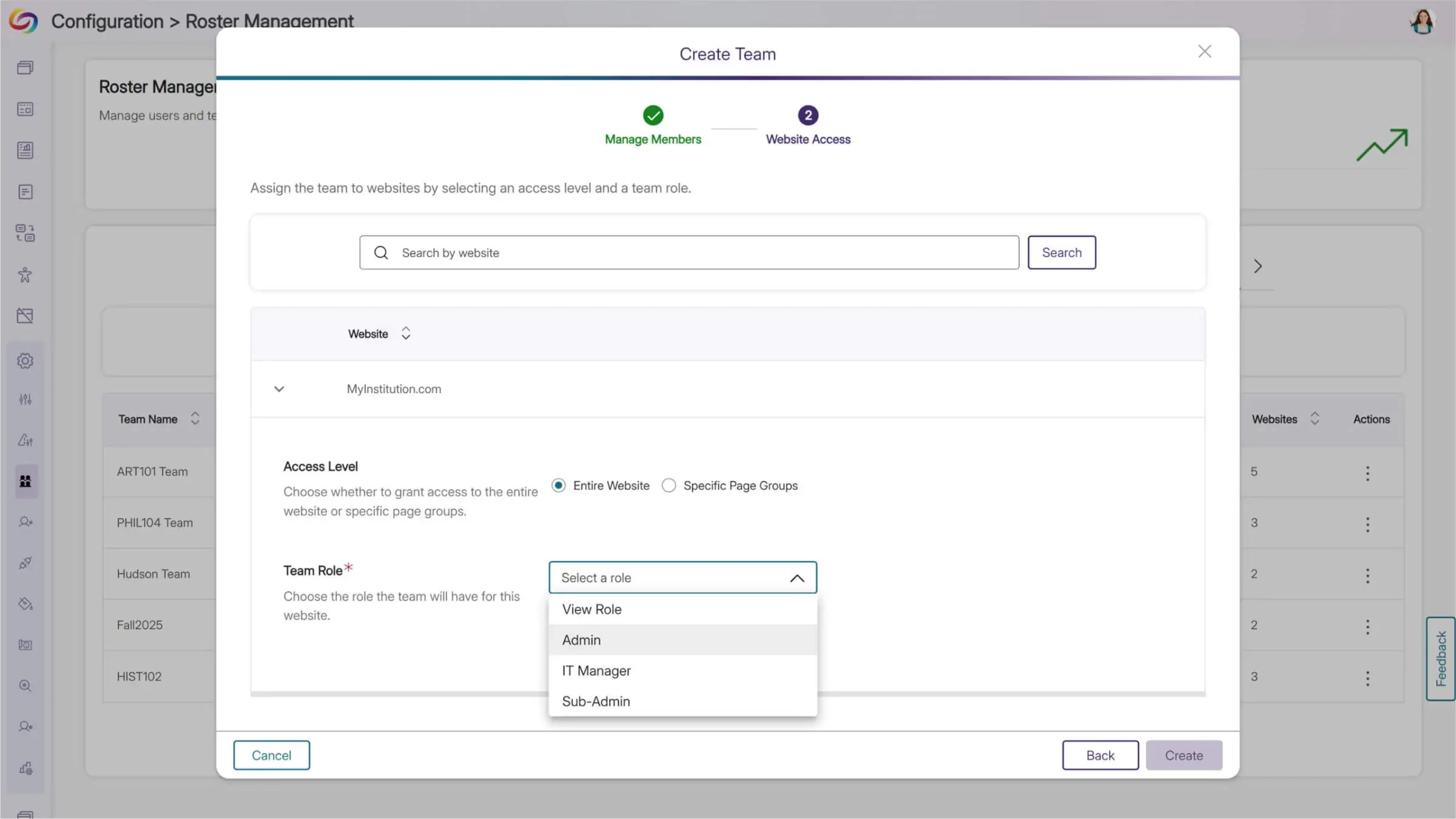Click the sliders sidebar icon
Viewport: 1456px width, 819px height.
pos(25,399)
